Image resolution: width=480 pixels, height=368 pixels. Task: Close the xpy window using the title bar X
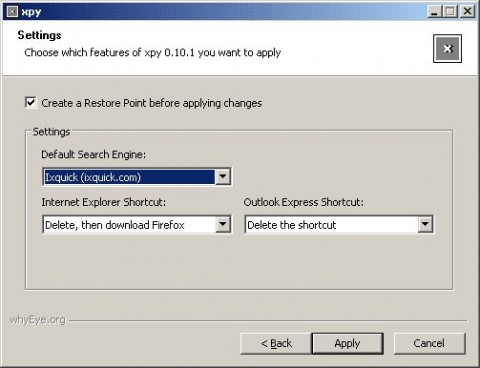click(467, 12)
